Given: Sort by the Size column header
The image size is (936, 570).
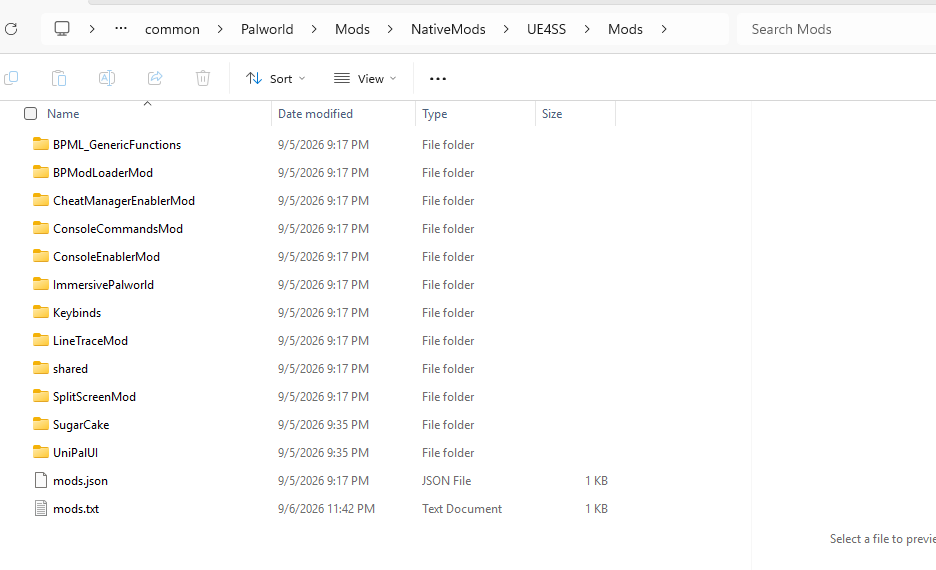Looking at the screenshot, I should pos(552,113).
